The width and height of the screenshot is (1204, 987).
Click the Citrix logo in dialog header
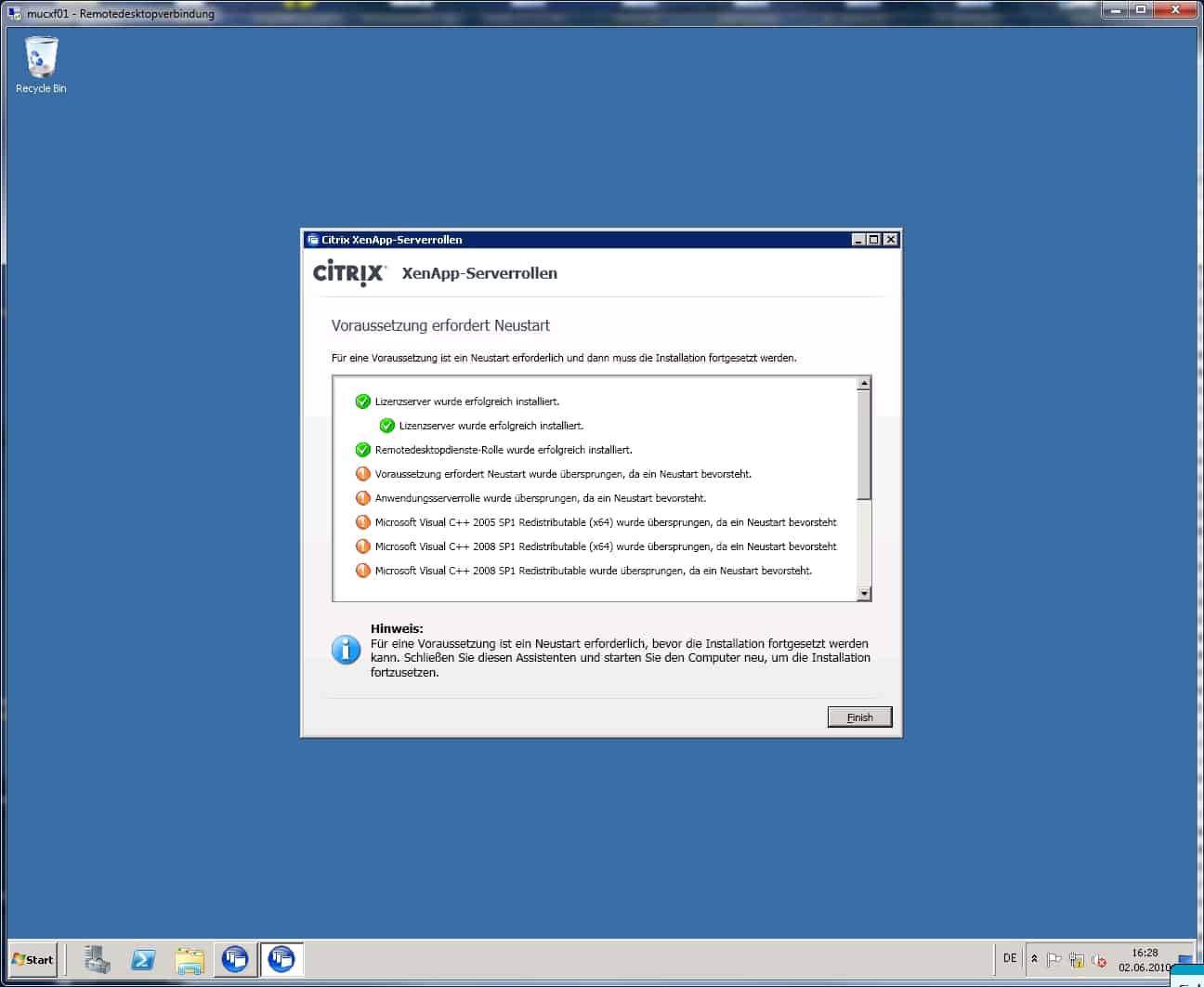click(349, 273)
